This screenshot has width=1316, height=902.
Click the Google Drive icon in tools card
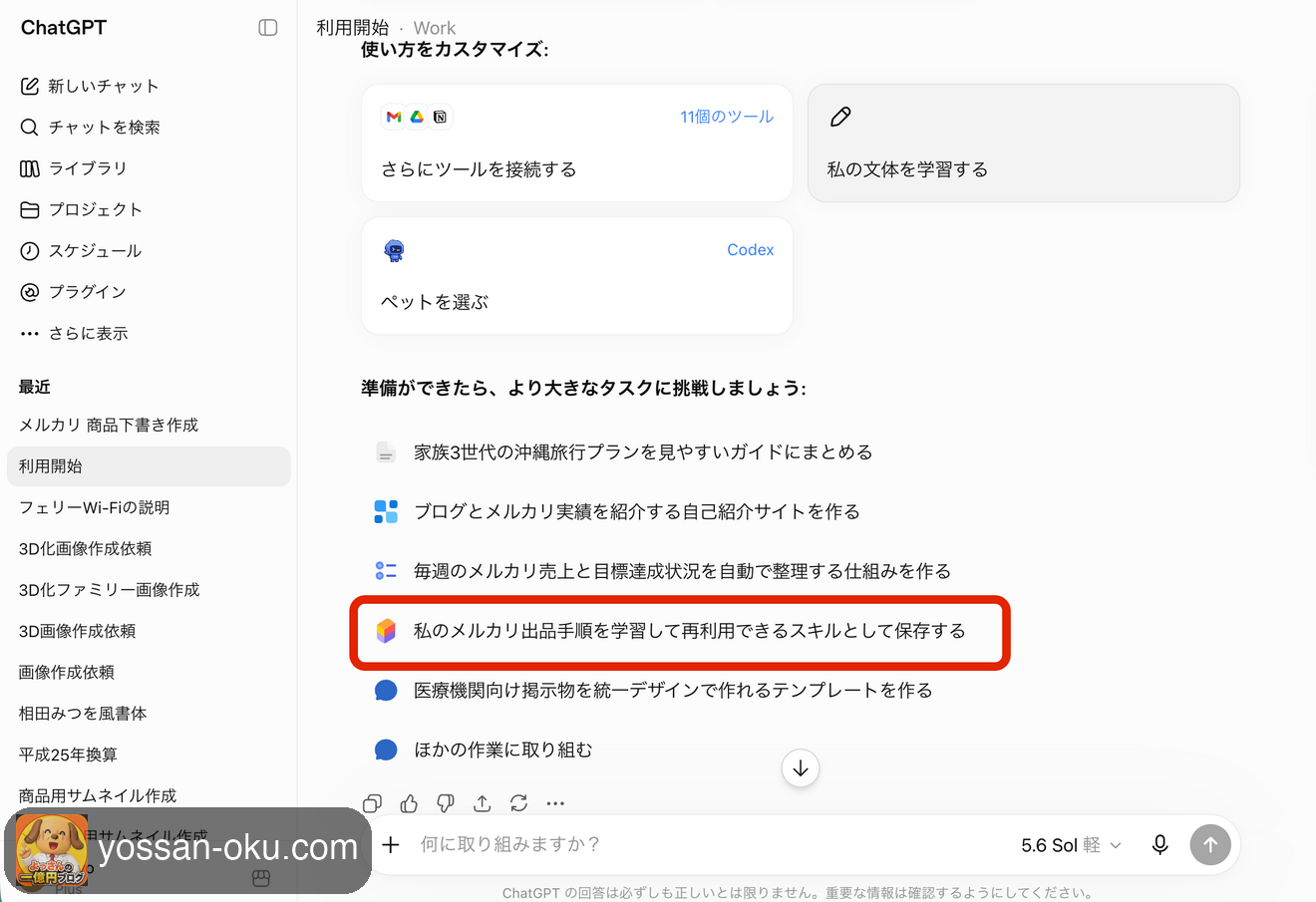point(417,117)
